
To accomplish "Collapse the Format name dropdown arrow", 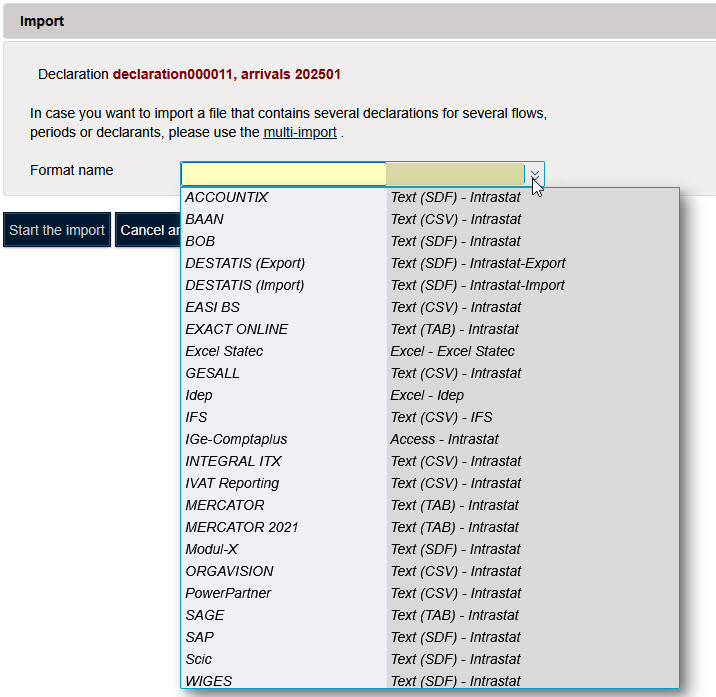I will pyautogui.click(x=535, y=175).
